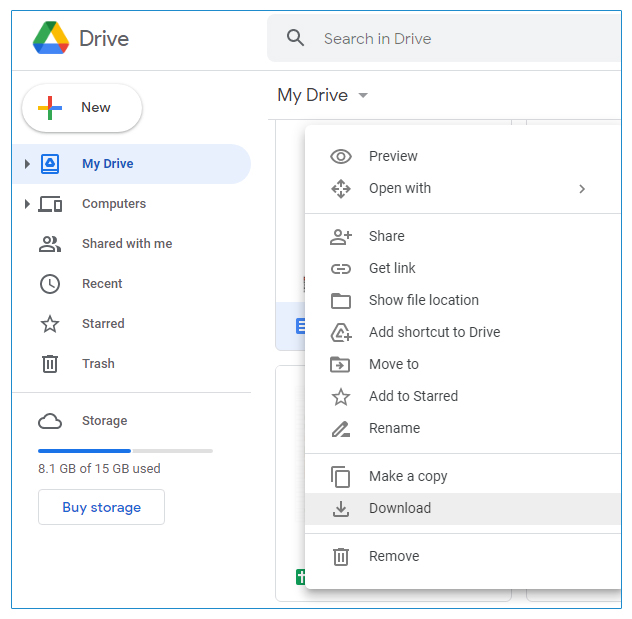Choose Get link from the menu
Viewport: 632px width, 619px height.
coord(463,268)
